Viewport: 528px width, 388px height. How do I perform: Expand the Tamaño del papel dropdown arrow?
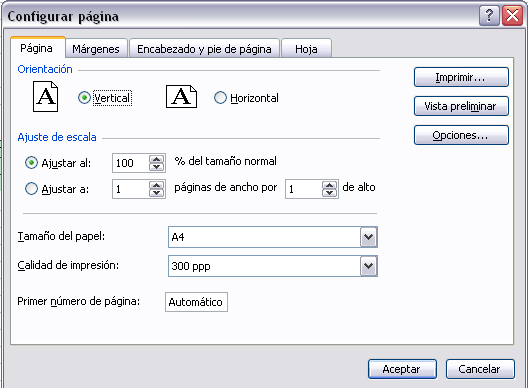tap(368, 237)
